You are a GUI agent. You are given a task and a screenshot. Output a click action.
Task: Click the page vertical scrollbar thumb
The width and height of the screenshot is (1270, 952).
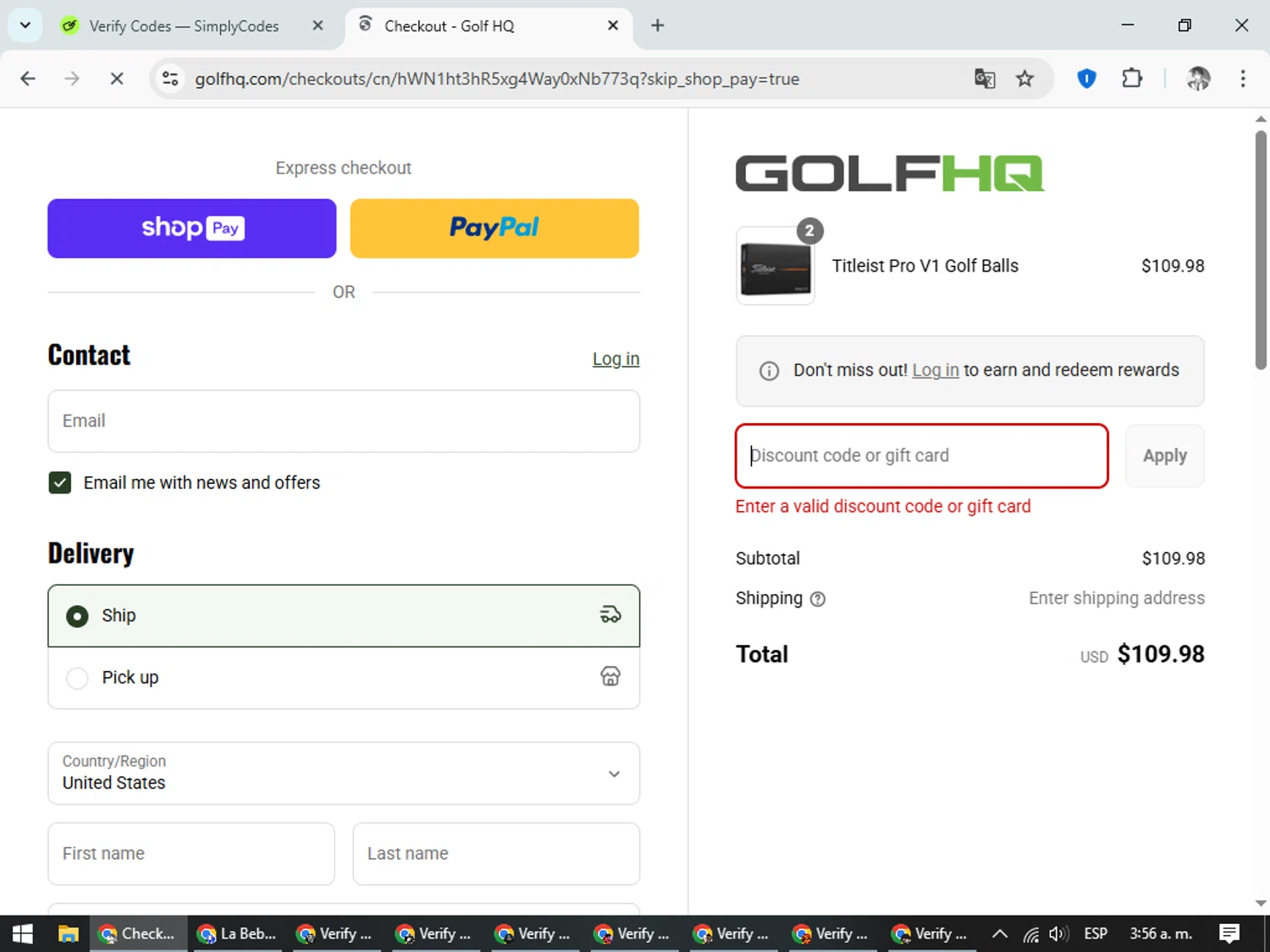coord(1261,250)
